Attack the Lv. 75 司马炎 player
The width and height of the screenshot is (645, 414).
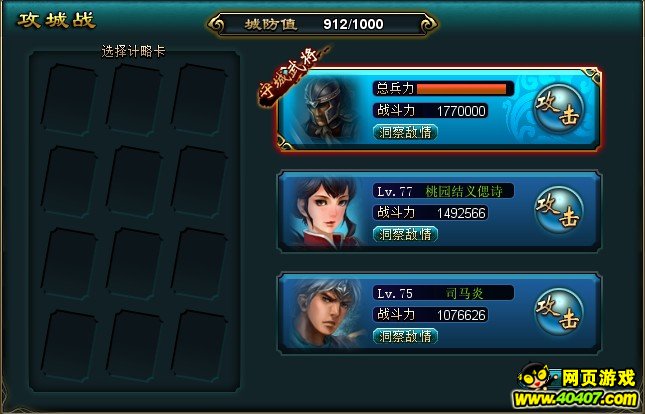(558, 312)
